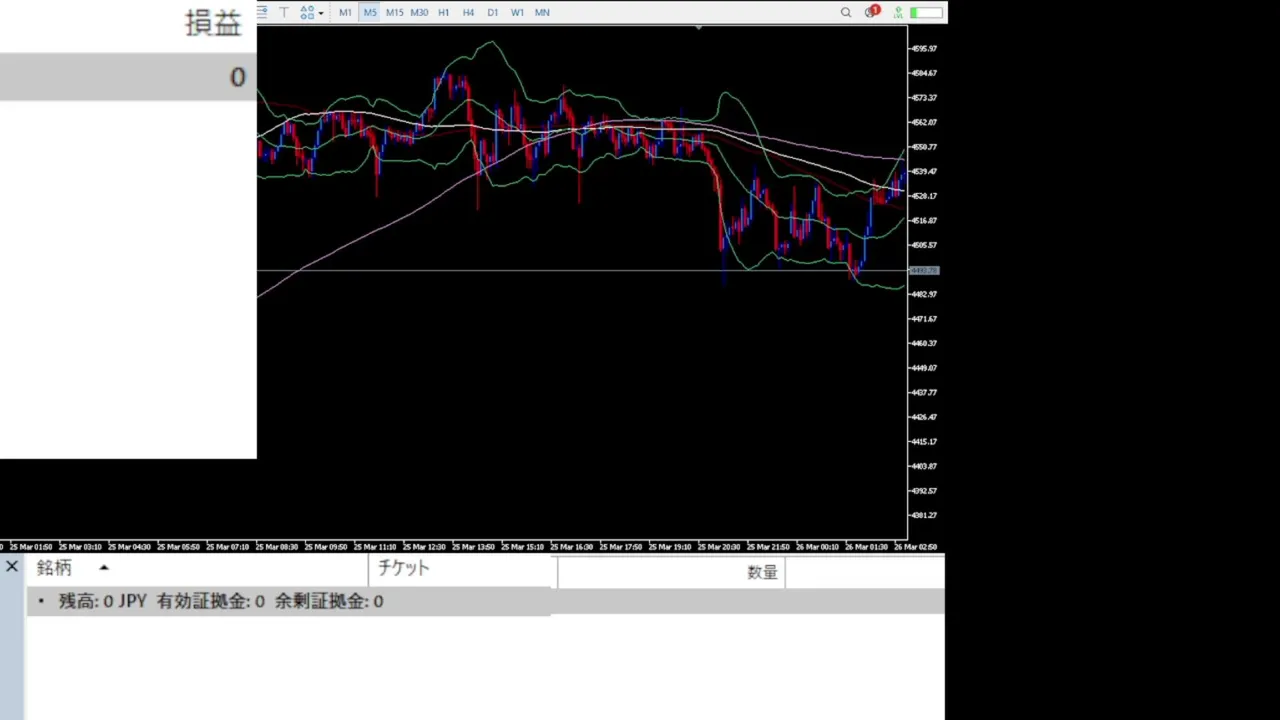Image resolution: width=1280 pixels, height=720 pixels.
Task: Select the M5 timeframe
Action: pyautogui.click(x=370, y=12)
